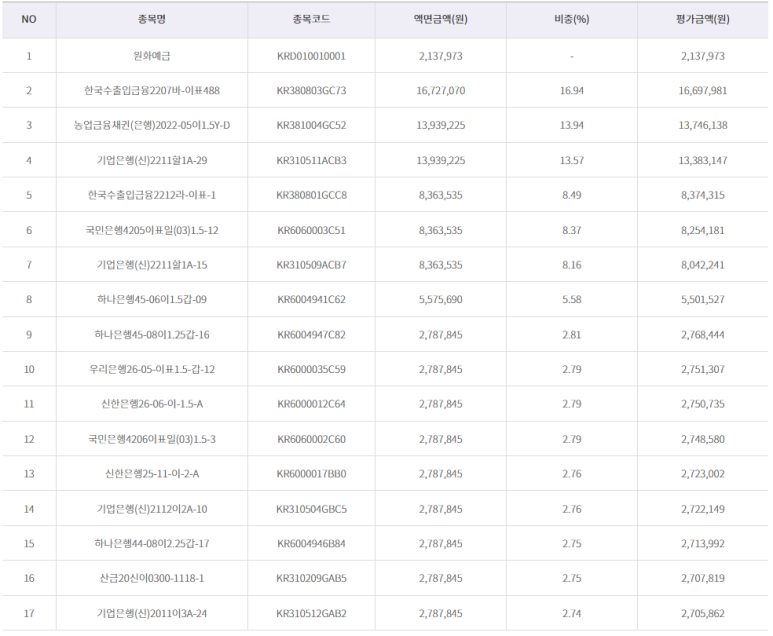Click valuation amount 8,042,241
Image resolution: width=773 pixels, height=636 pixels.
[x=703, y=265]
